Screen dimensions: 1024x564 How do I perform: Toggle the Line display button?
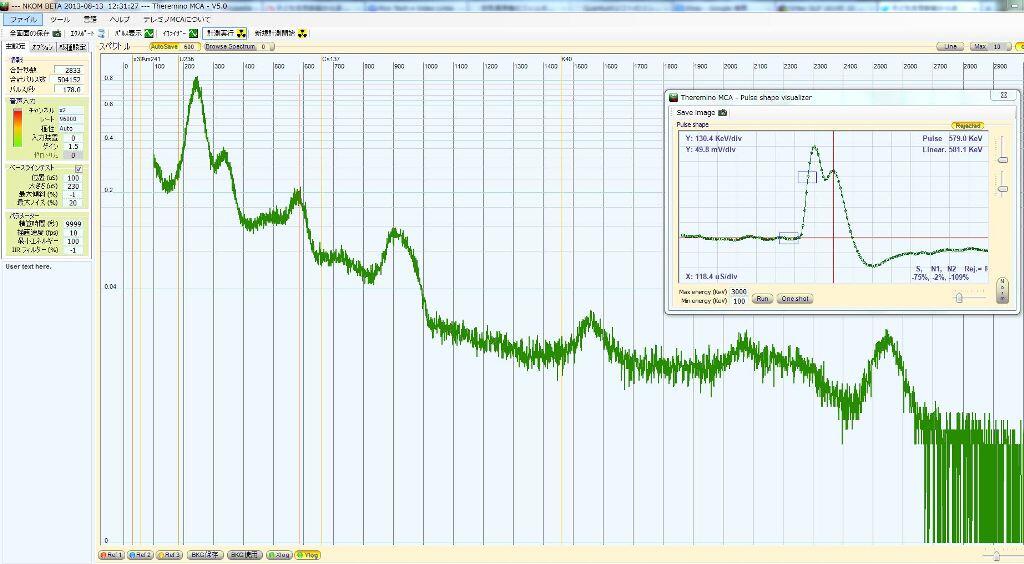[x=950, y=47]
